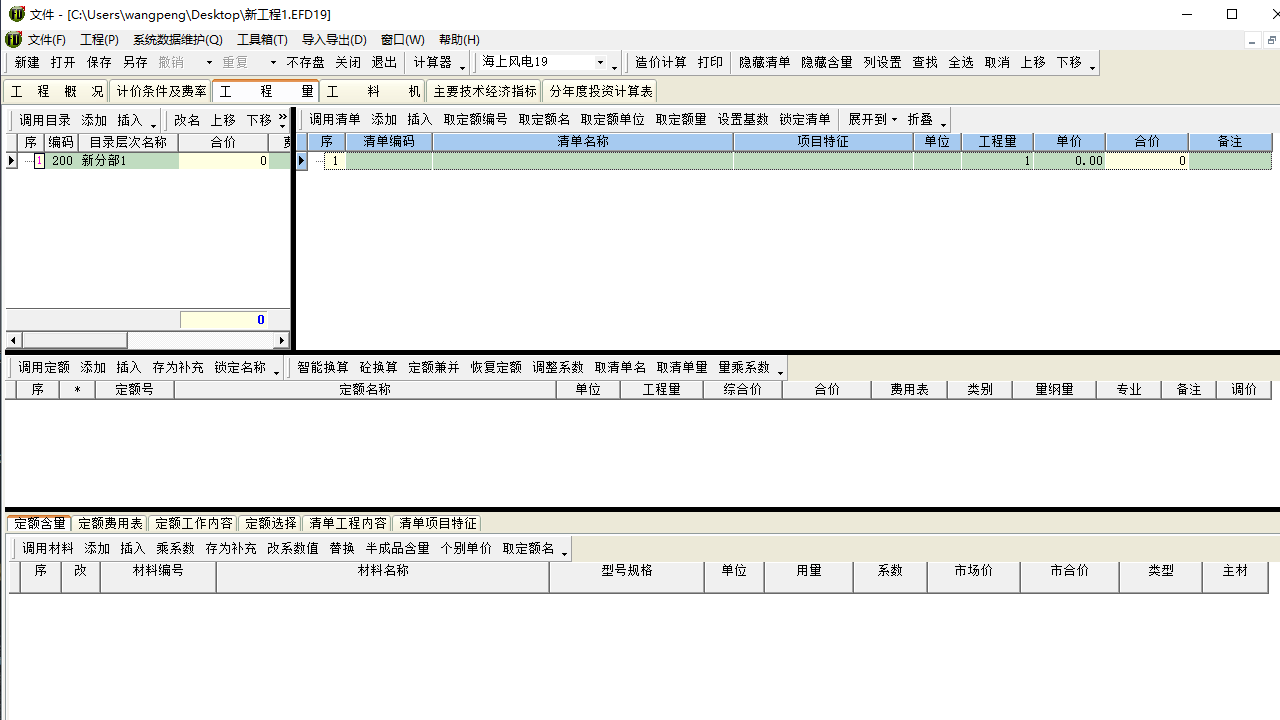
Task: Click 智能换算 button
Action: click(323, 367)
